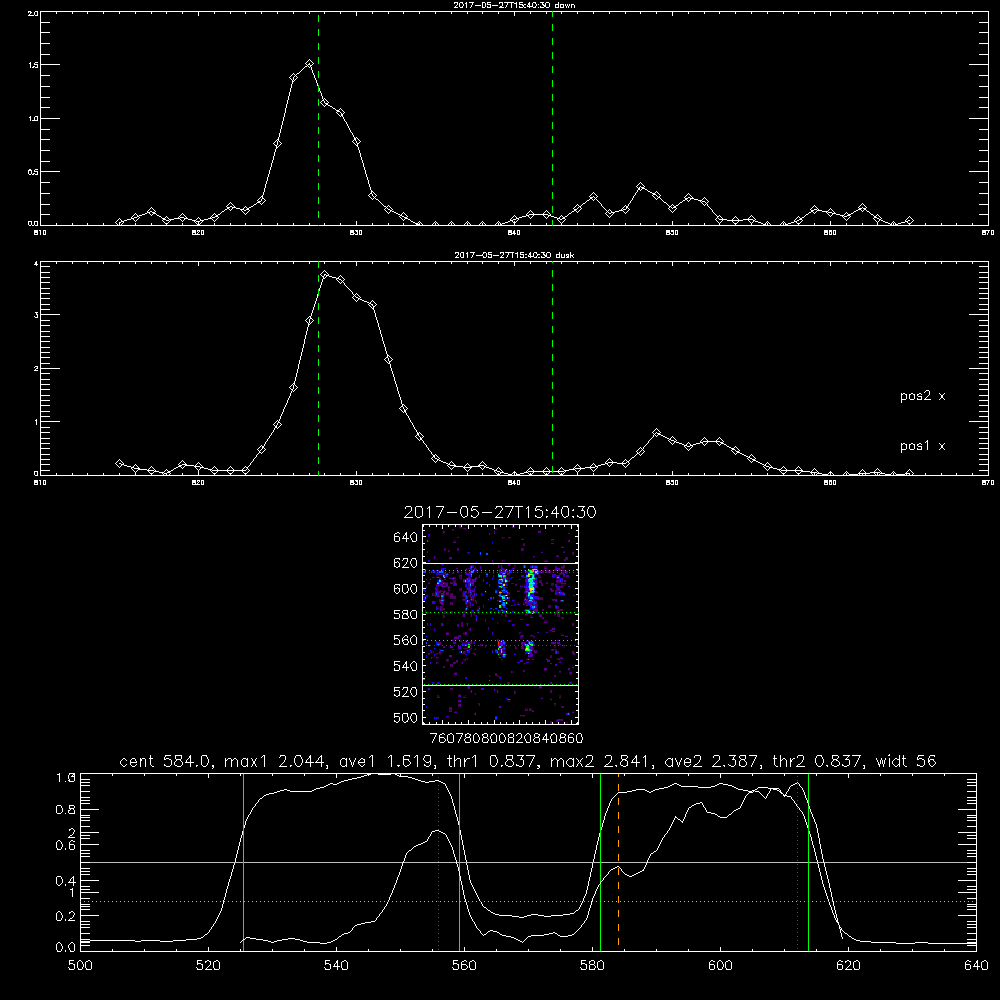Click the 'widt 56' value in stats line
The image size is (1000, 1000).
click(x=906, y=761)
